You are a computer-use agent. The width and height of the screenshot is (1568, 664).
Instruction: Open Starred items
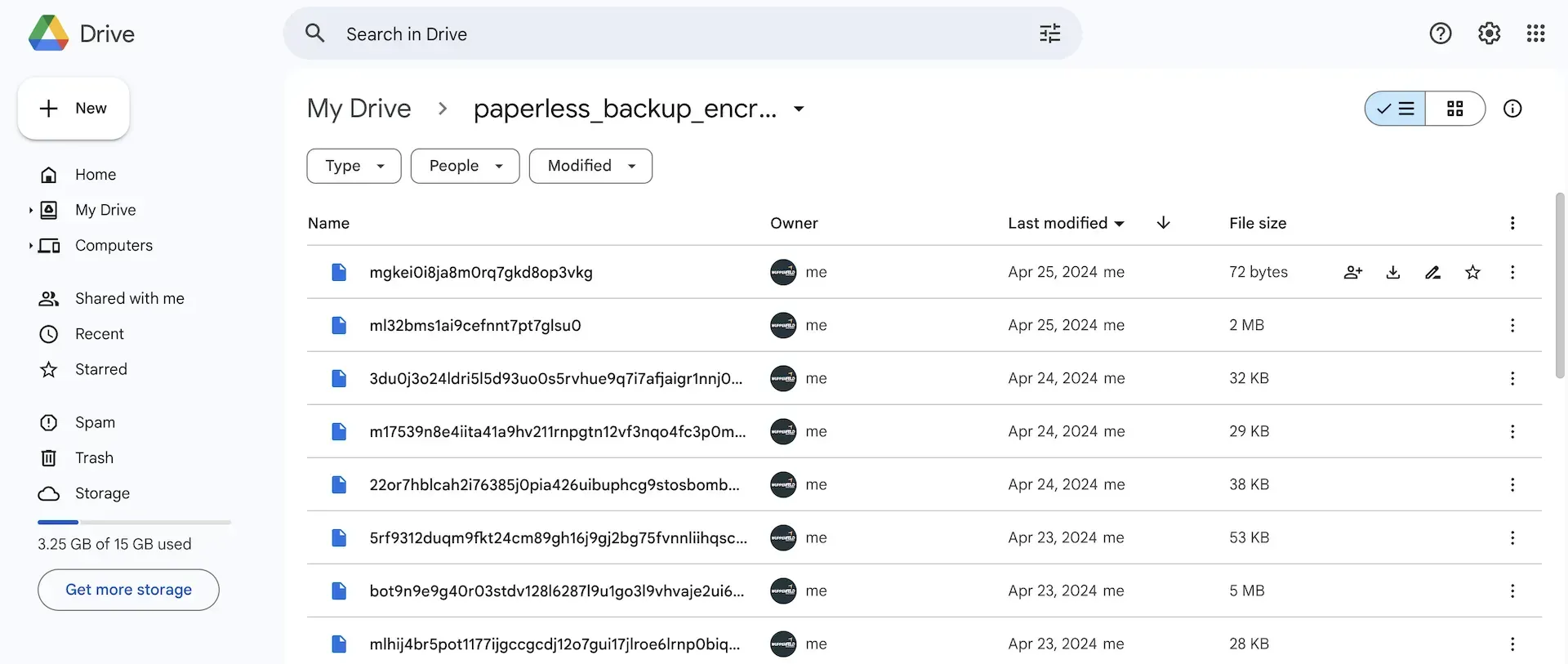(100, 369)
